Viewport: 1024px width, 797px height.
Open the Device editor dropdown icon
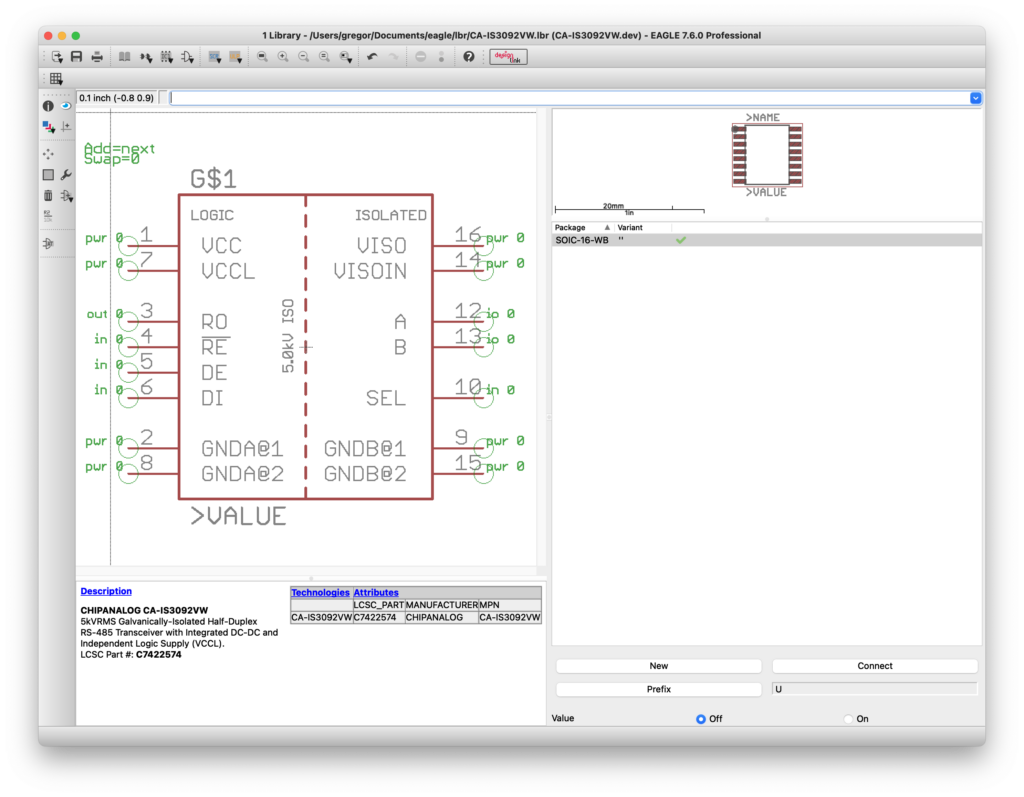pyautogui.click(x=146, y=57)
